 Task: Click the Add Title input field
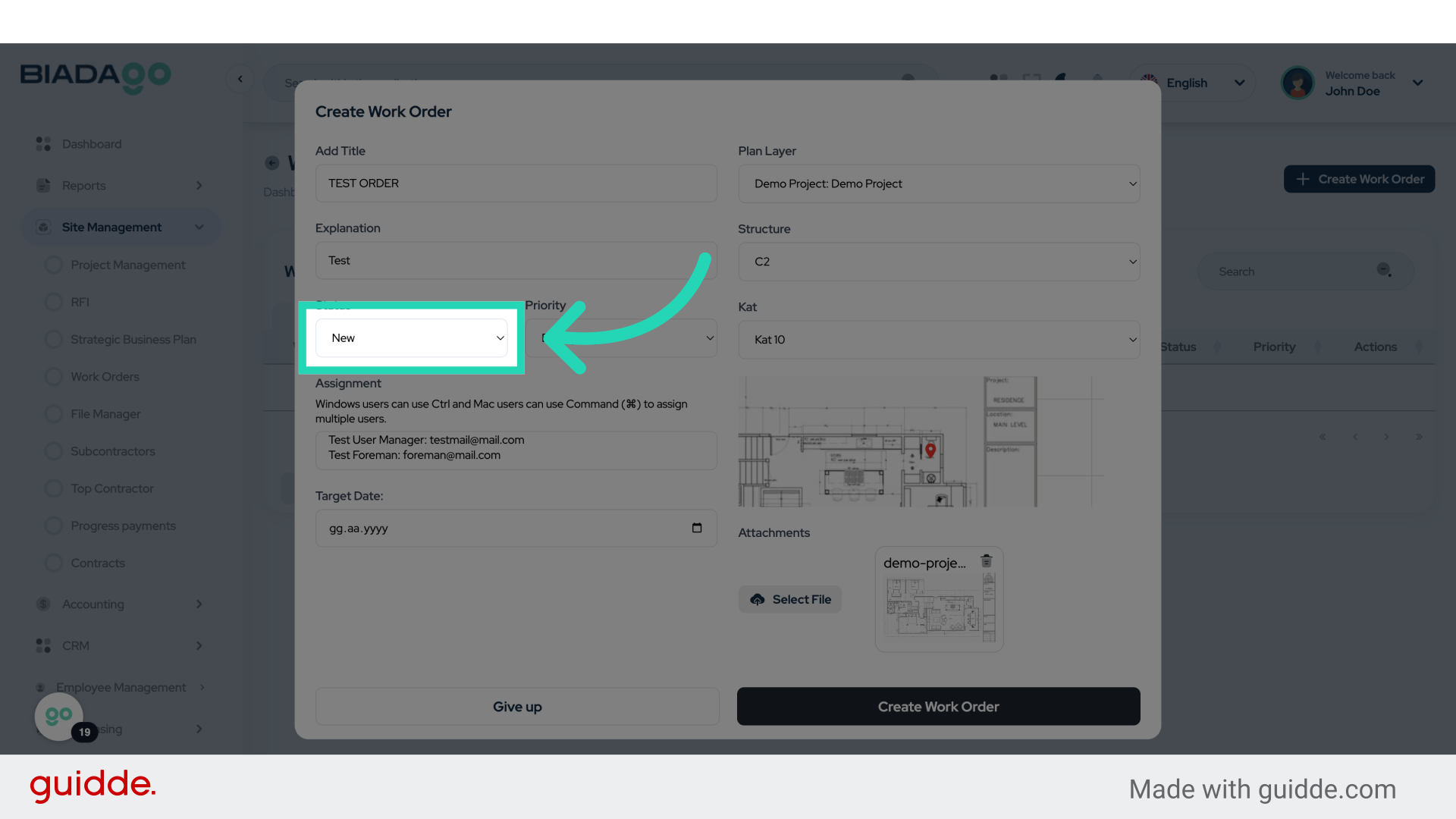[x=516, y=184]
